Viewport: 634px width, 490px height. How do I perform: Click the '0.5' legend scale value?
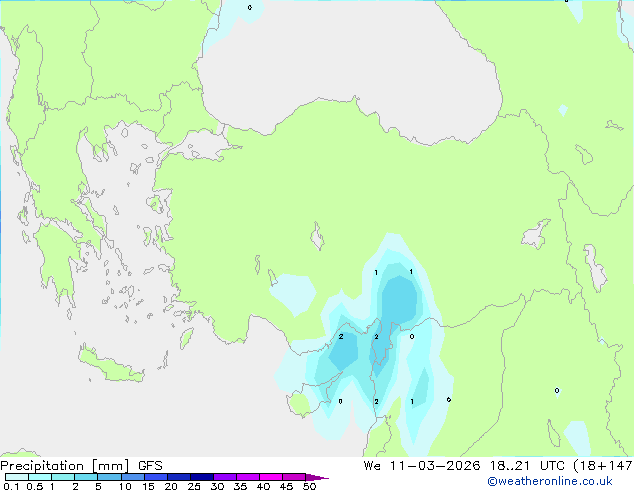(34, 486)
